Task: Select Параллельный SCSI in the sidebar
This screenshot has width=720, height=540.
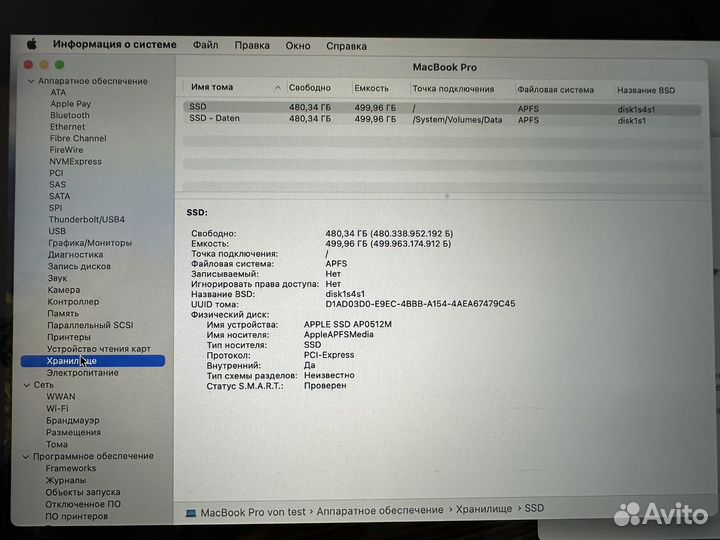Action: (90, 325)
